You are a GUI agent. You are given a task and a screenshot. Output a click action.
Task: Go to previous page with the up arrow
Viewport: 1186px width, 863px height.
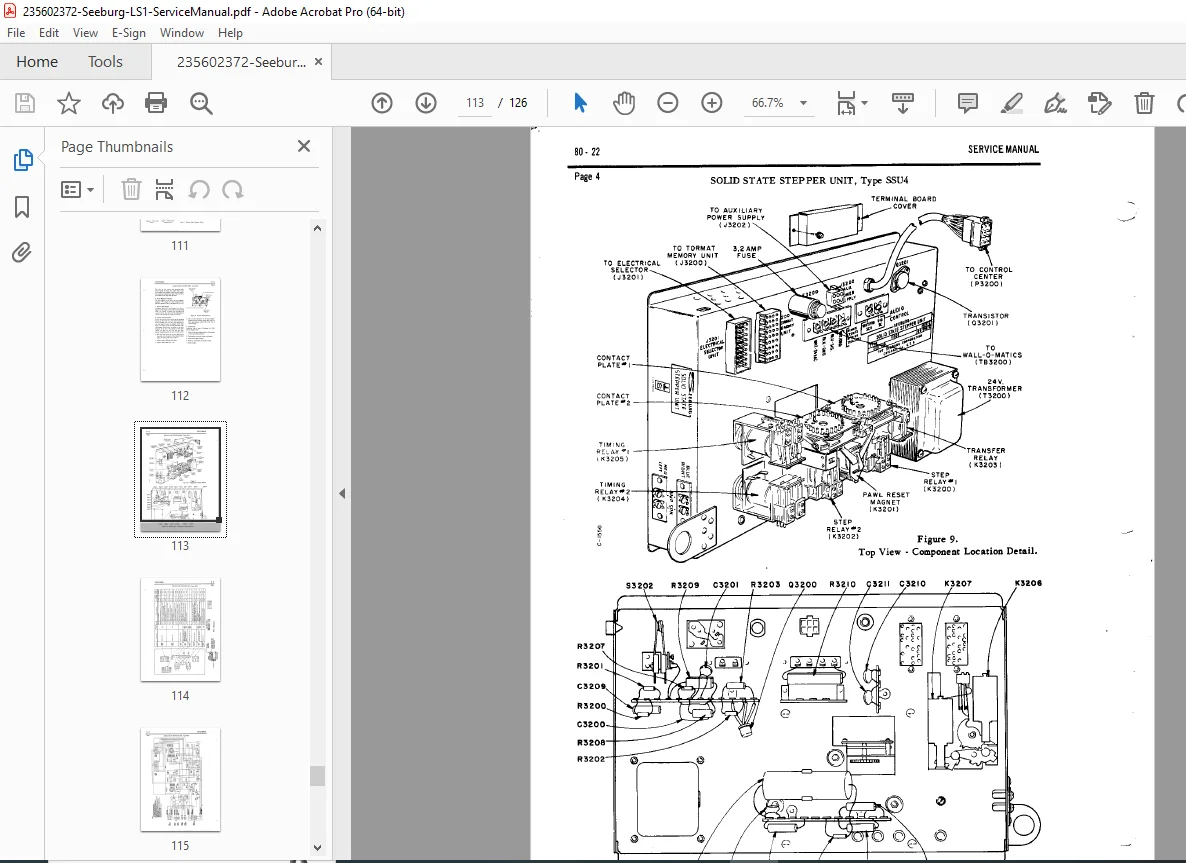(x=382, y=103)
